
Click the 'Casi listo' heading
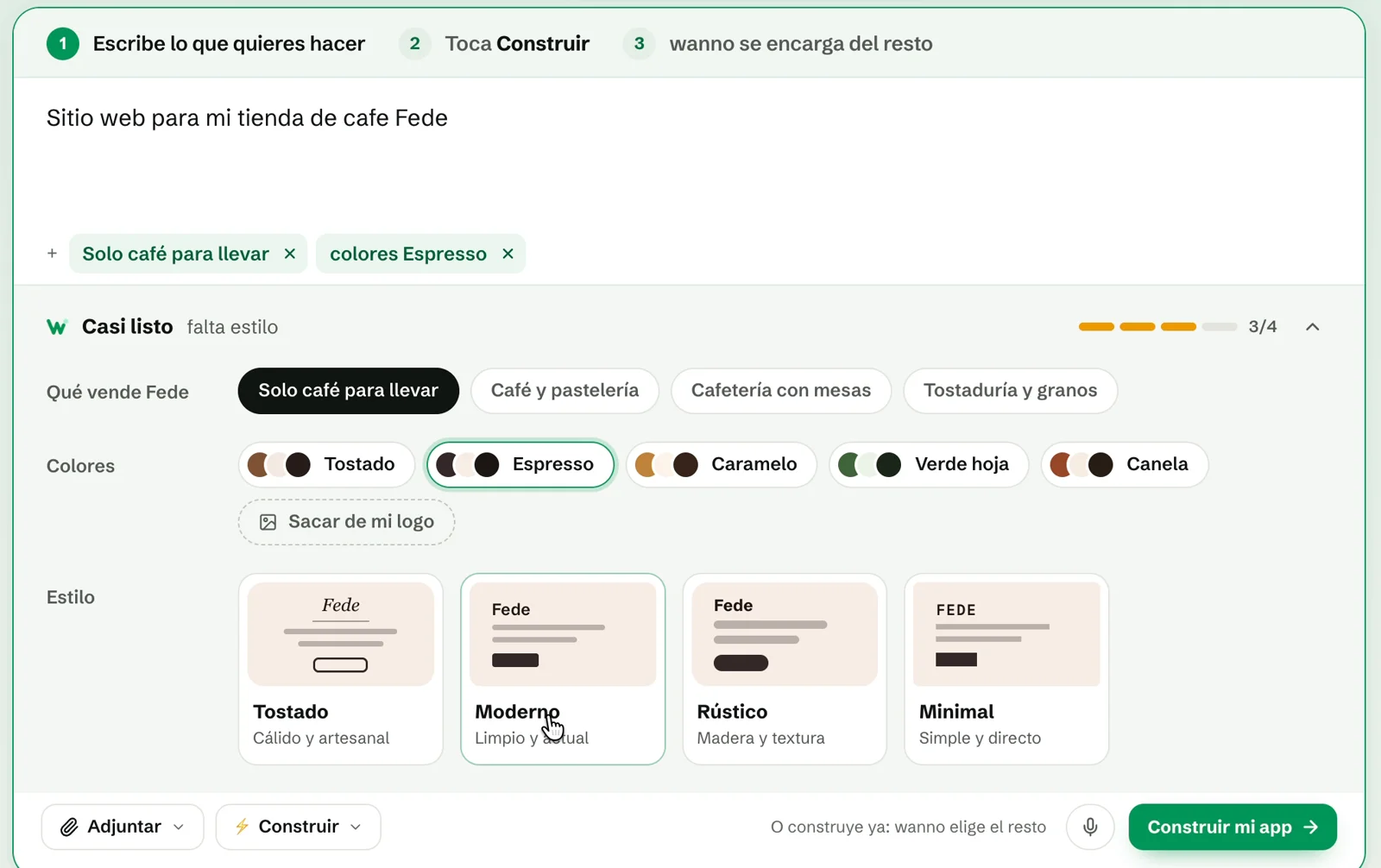[x=128, y=327]
